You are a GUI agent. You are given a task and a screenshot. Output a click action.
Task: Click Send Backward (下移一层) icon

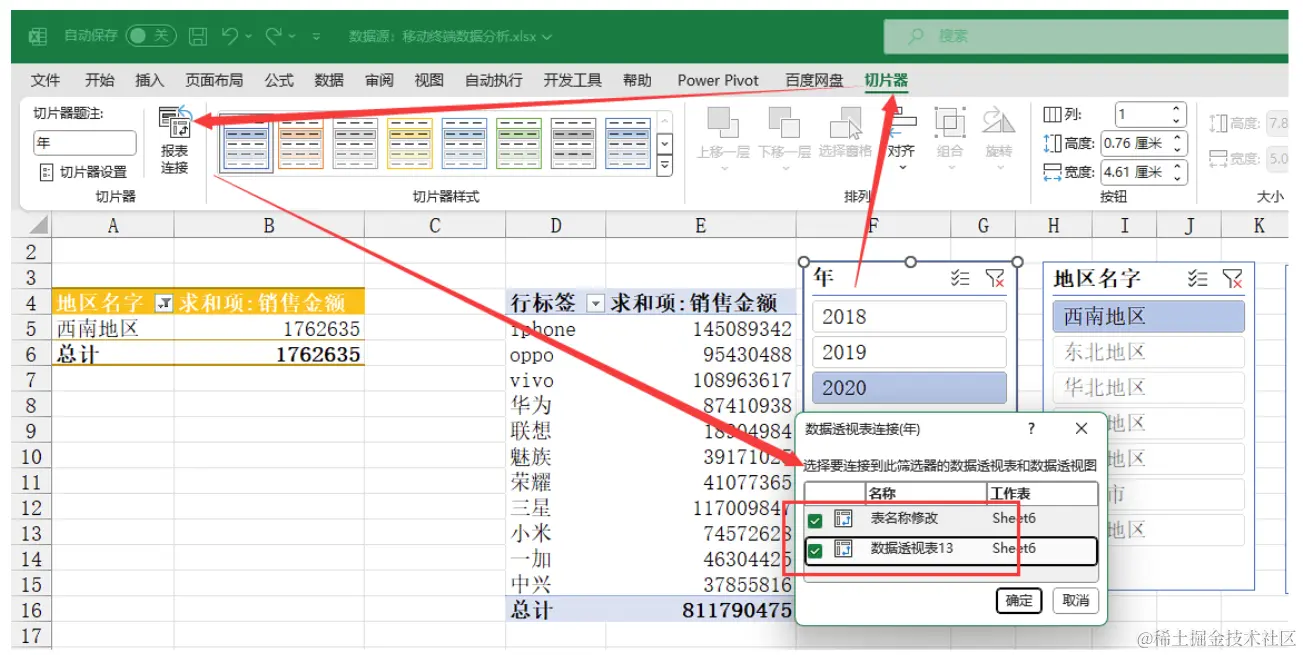click(x=784, y=123)
